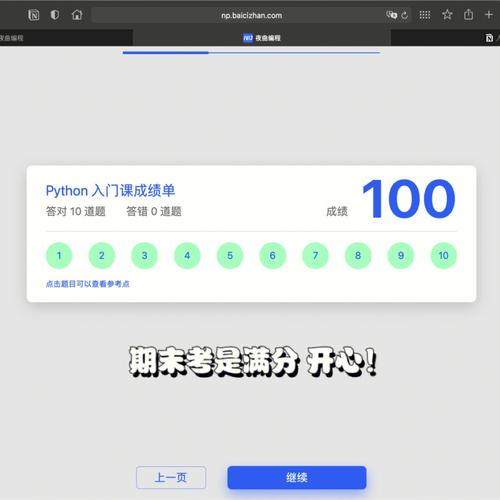Switch to the leftmost 夜曲编程 tab
The height and width of the screenshot is (500, 500).
(66, 38)
